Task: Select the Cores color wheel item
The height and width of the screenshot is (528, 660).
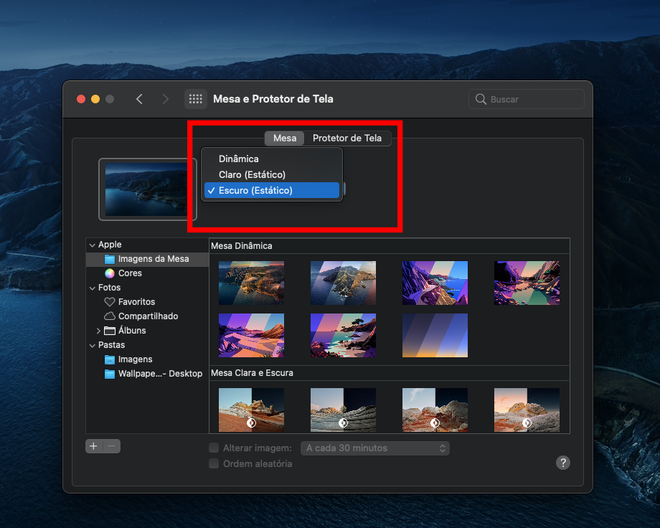Action: pyautogui.click(x=123, y=273)
